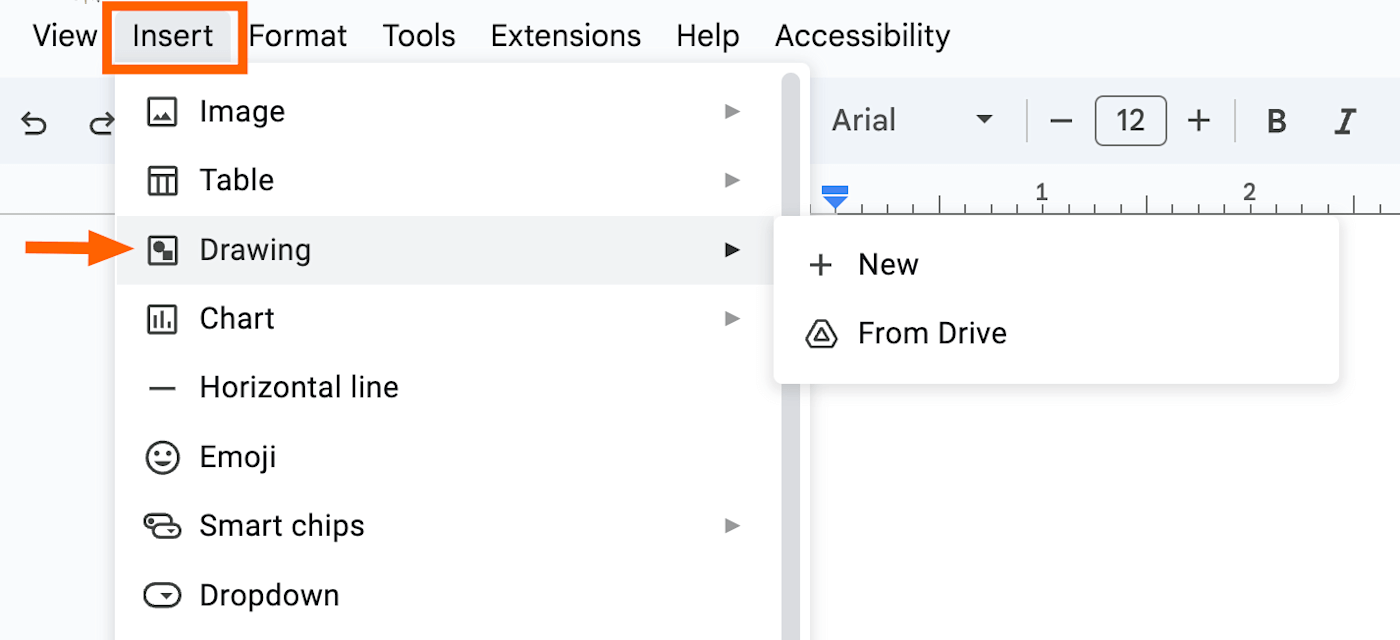
Task: Click the blue indent marker on ruler
Action: point(835,197)
